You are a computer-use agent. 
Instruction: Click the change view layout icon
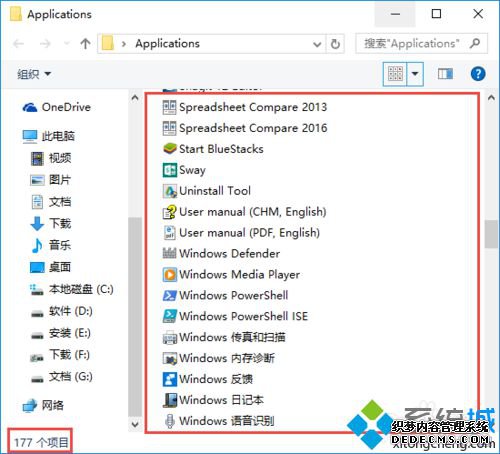click(395, 74)
